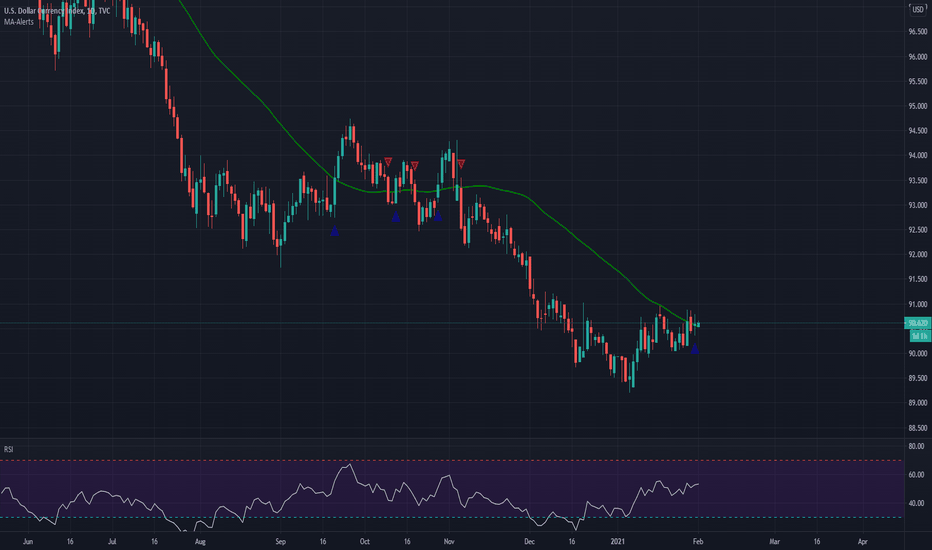Click the U.S. Dollar Currency Index title

(x=57, y=11)
